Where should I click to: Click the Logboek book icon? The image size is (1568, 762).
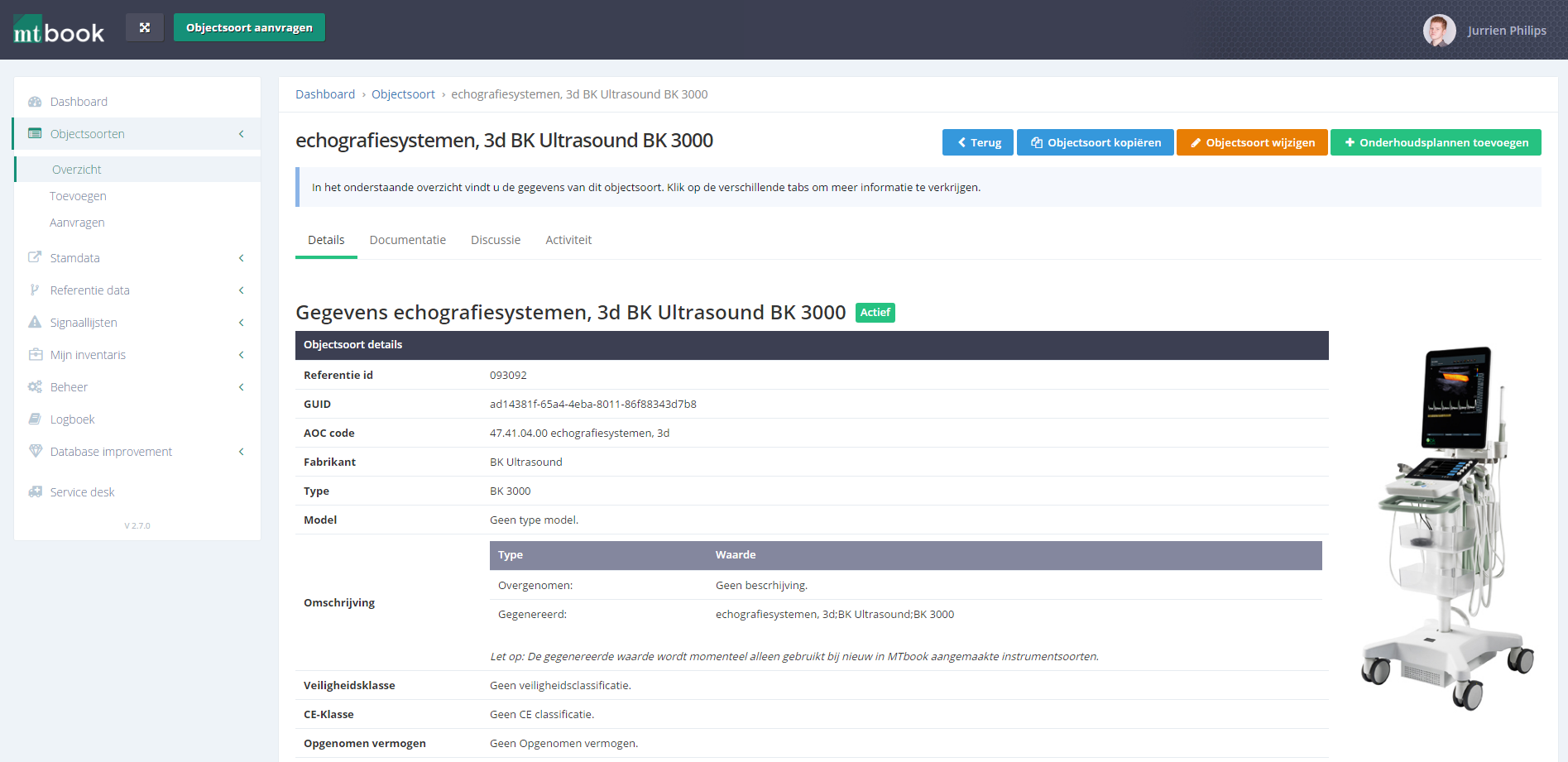[35, 419]
